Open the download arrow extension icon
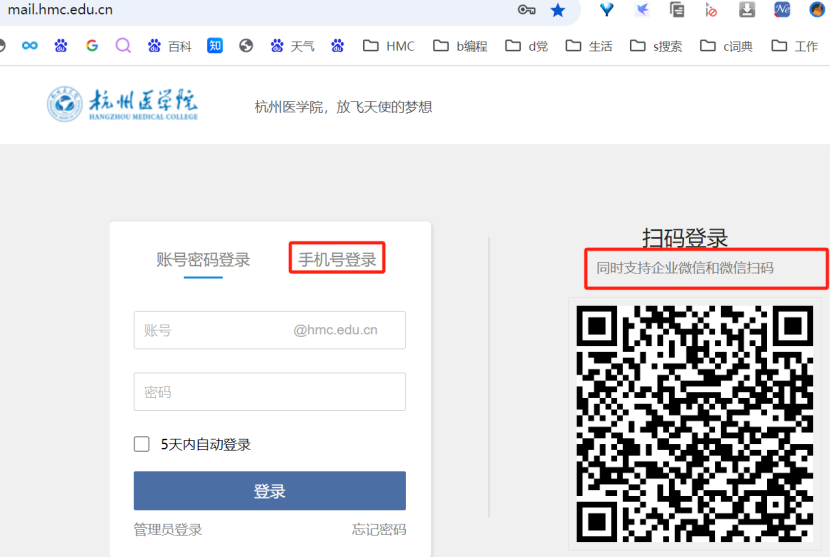The height and width of the screenshot is (558, 831). point(747,10)
